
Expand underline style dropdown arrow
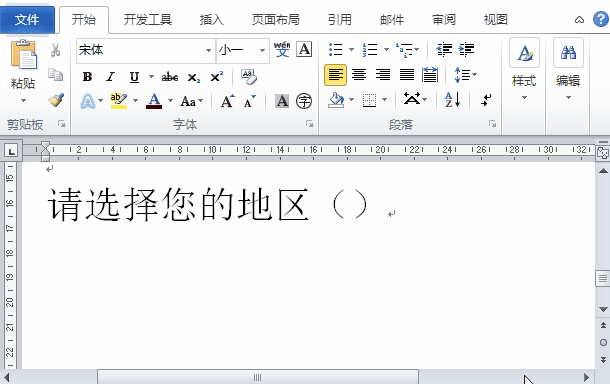pyautogui.click(x=151, y=77)
